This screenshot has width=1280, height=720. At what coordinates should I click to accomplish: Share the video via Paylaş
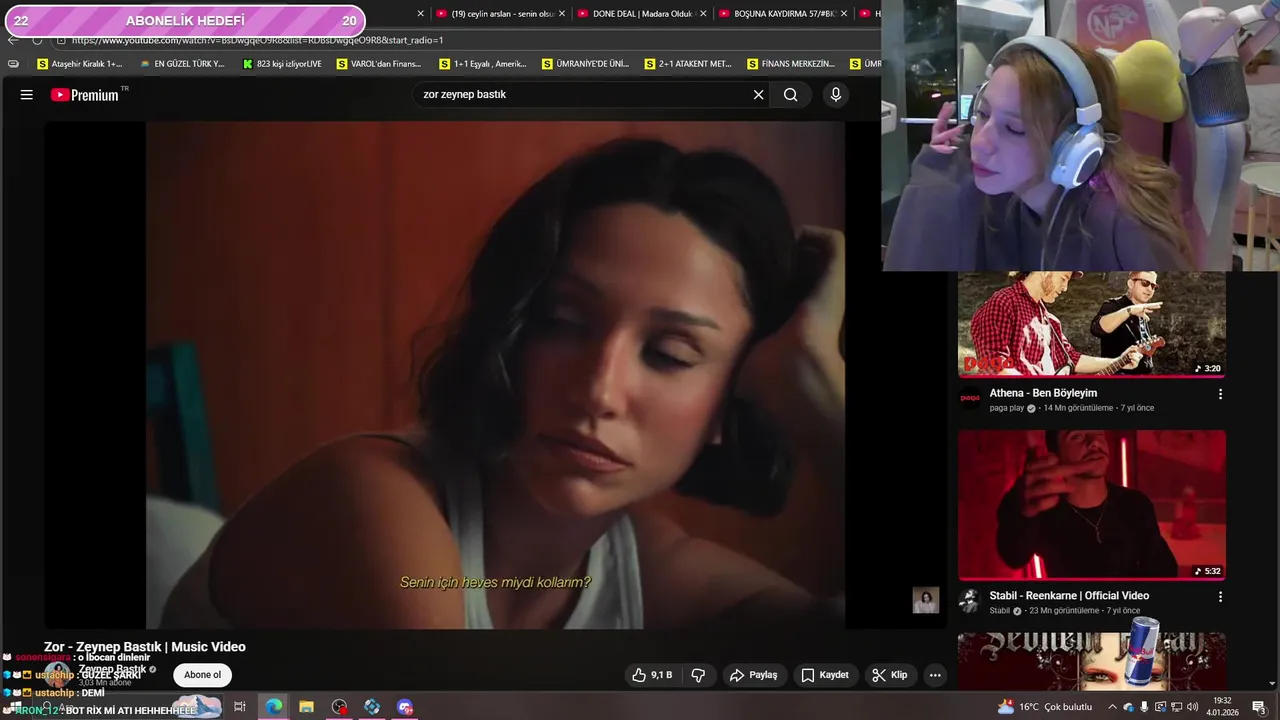click(x=753, y=675)
